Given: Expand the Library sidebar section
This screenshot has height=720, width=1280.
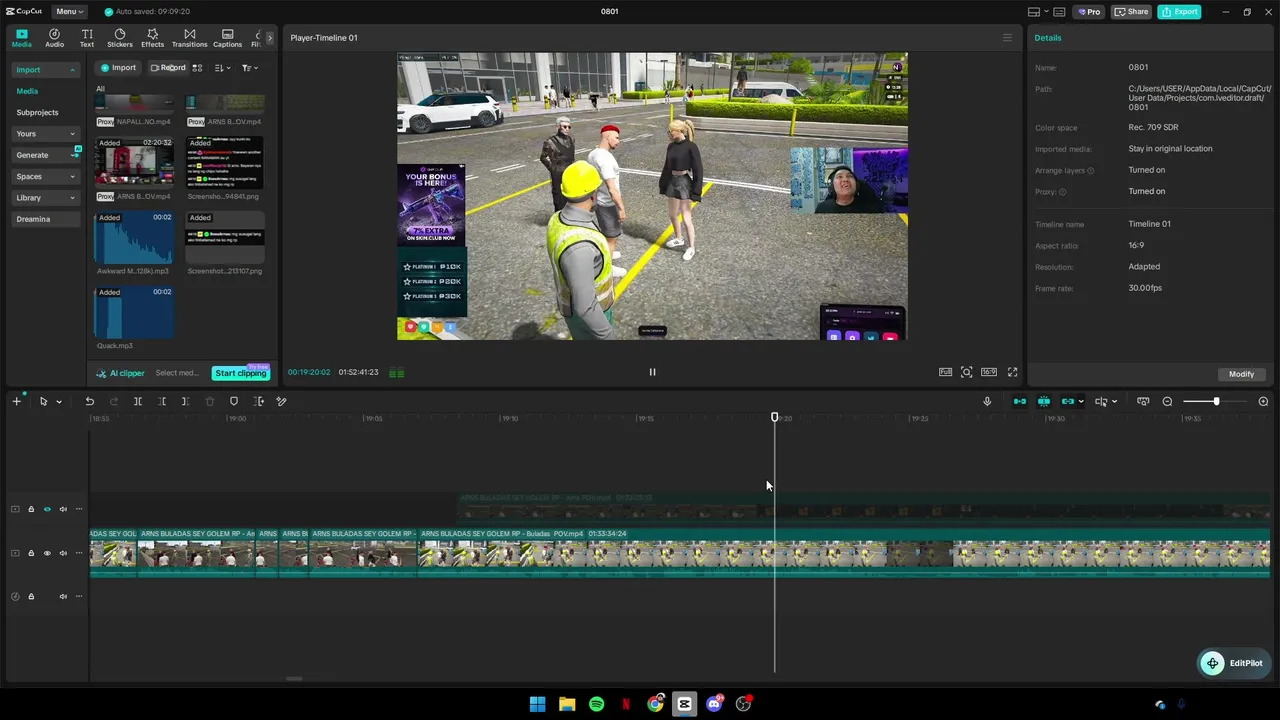Looking at the screenshot, I should pyautogui.click(x=46, y=198).
